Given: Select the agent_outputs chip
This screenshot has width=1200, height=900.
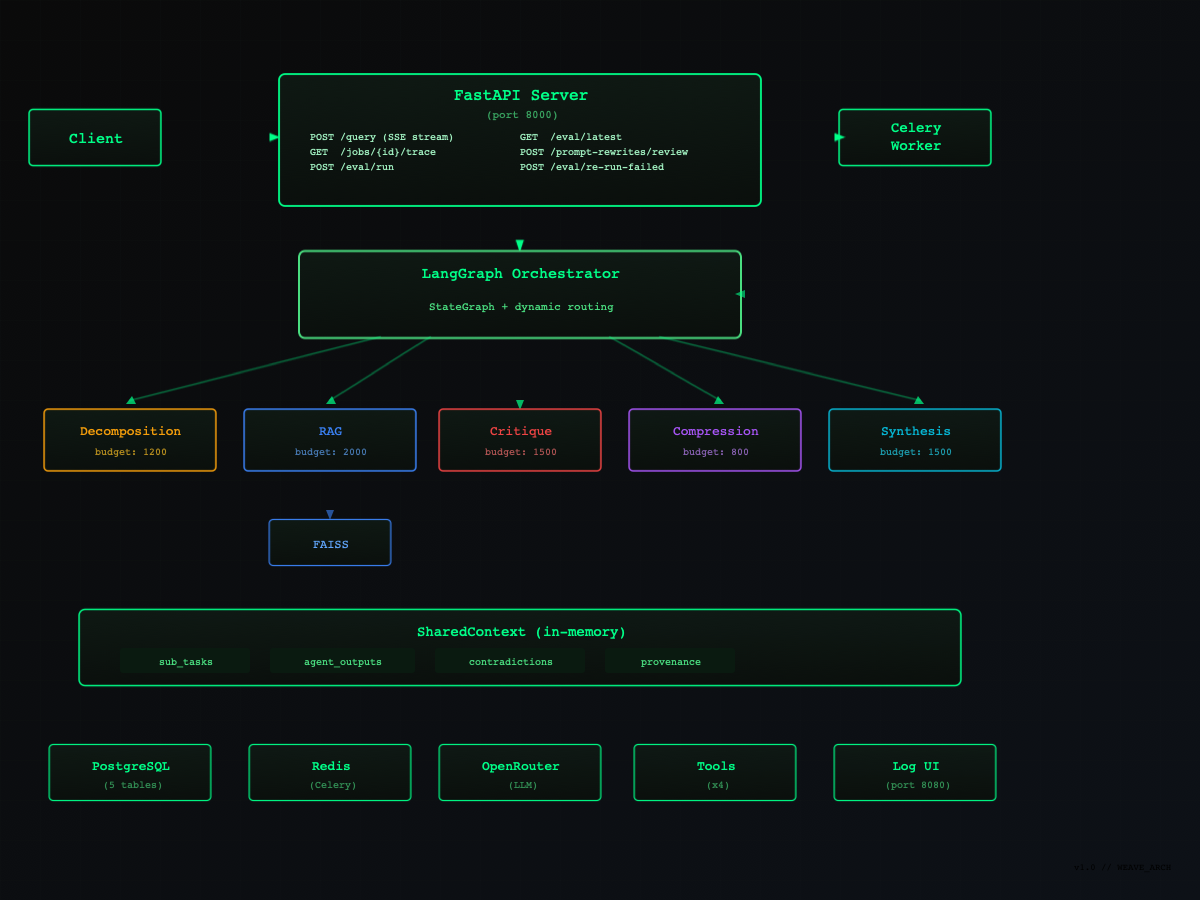Looking at the screenshot, I should point(342,661).
